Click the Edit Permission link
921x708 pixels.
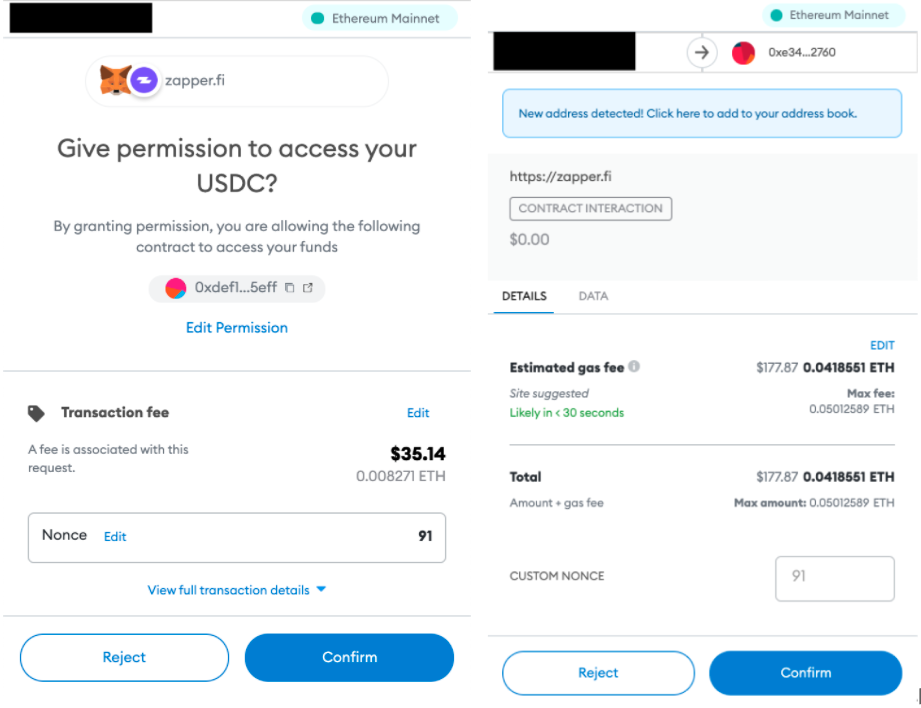coord(237,328)
